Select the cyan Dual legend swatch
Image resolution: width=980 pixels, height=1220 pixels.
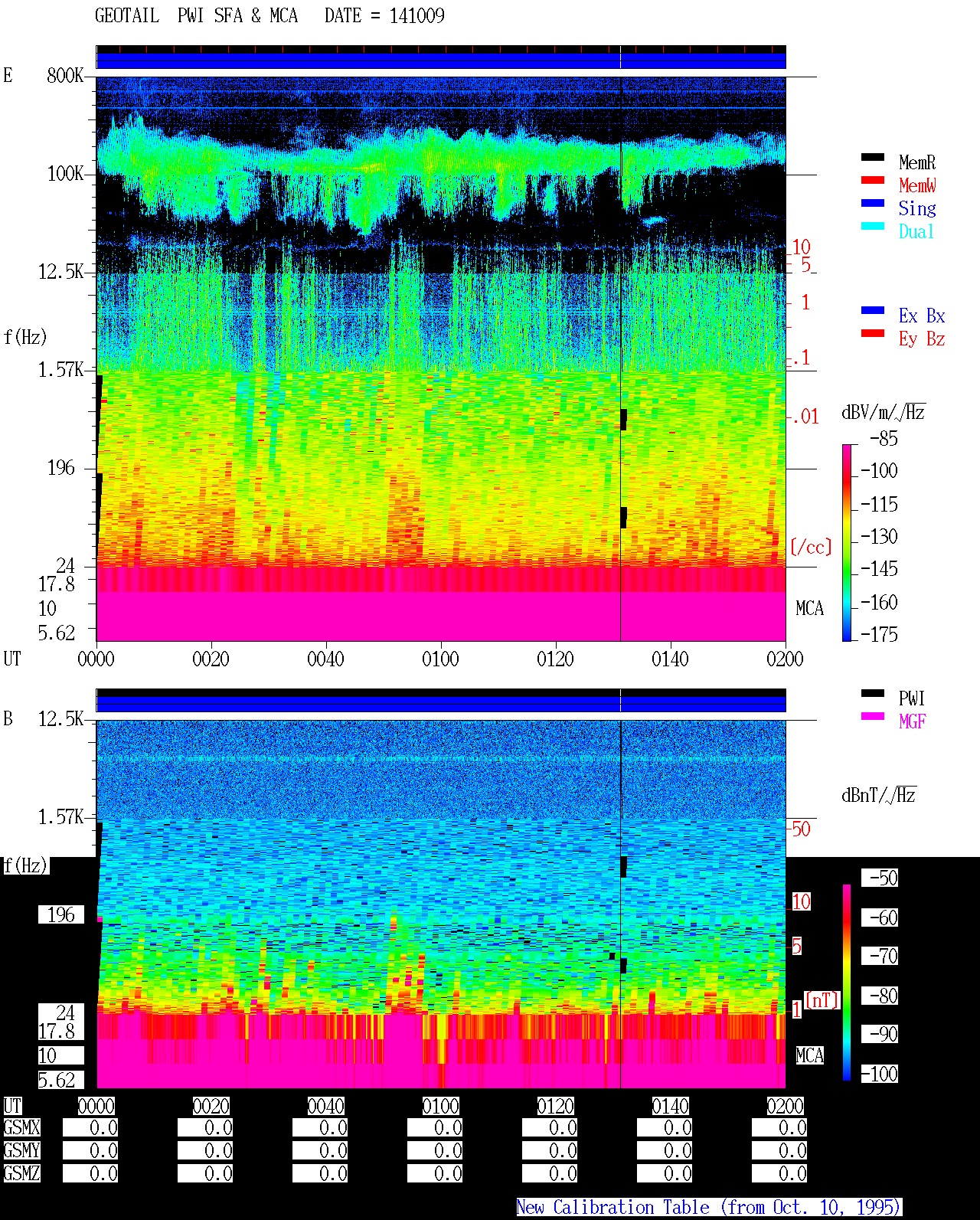(x=873, y=226)
